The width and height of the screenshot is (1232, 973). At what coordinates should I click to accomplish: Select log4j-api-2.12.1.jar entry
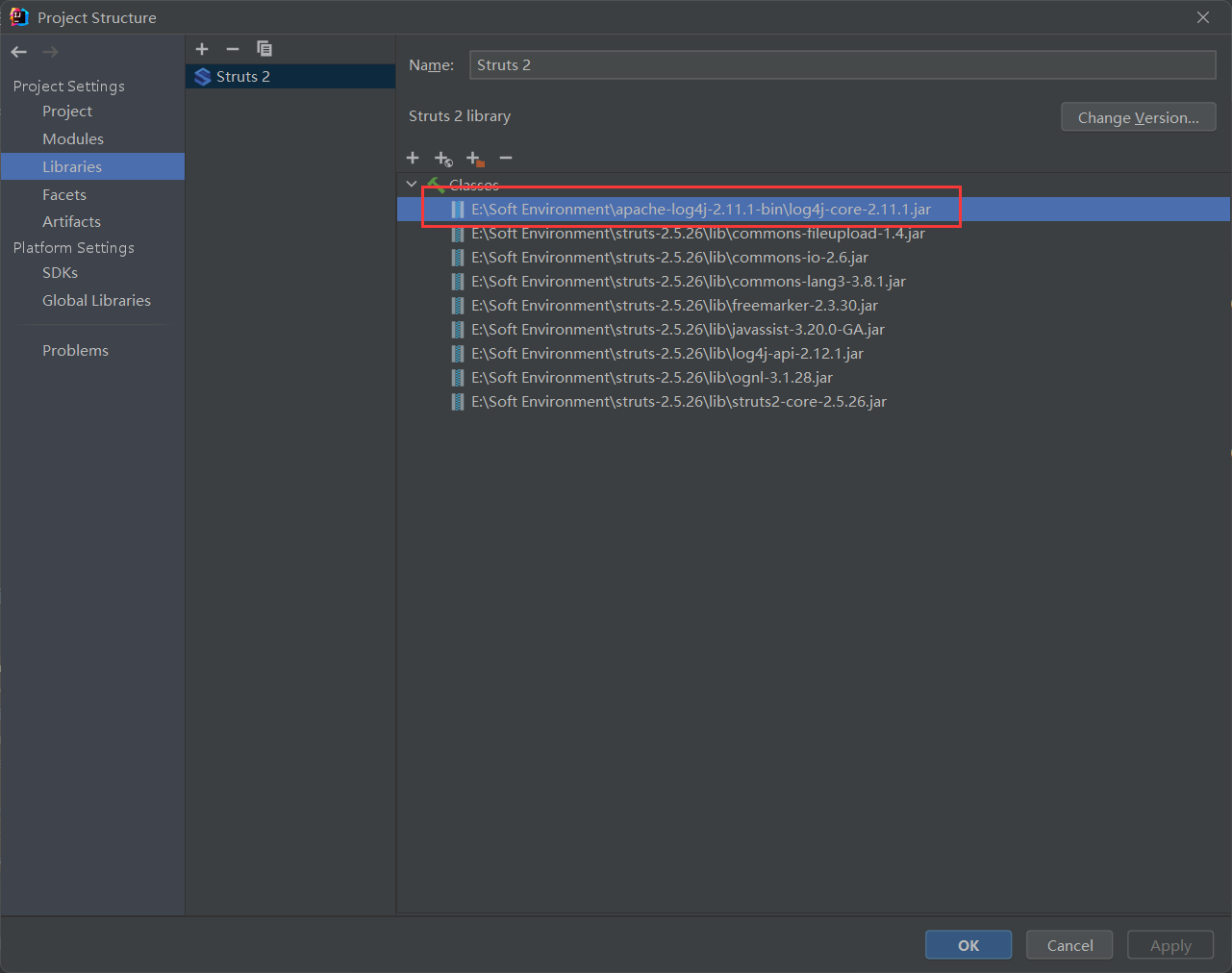[x=814, y=354]
